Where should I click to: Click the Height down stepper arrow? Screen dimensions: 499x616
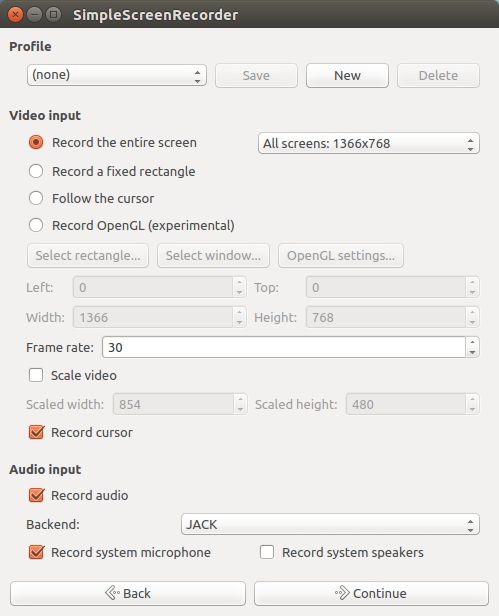(472, 323)
